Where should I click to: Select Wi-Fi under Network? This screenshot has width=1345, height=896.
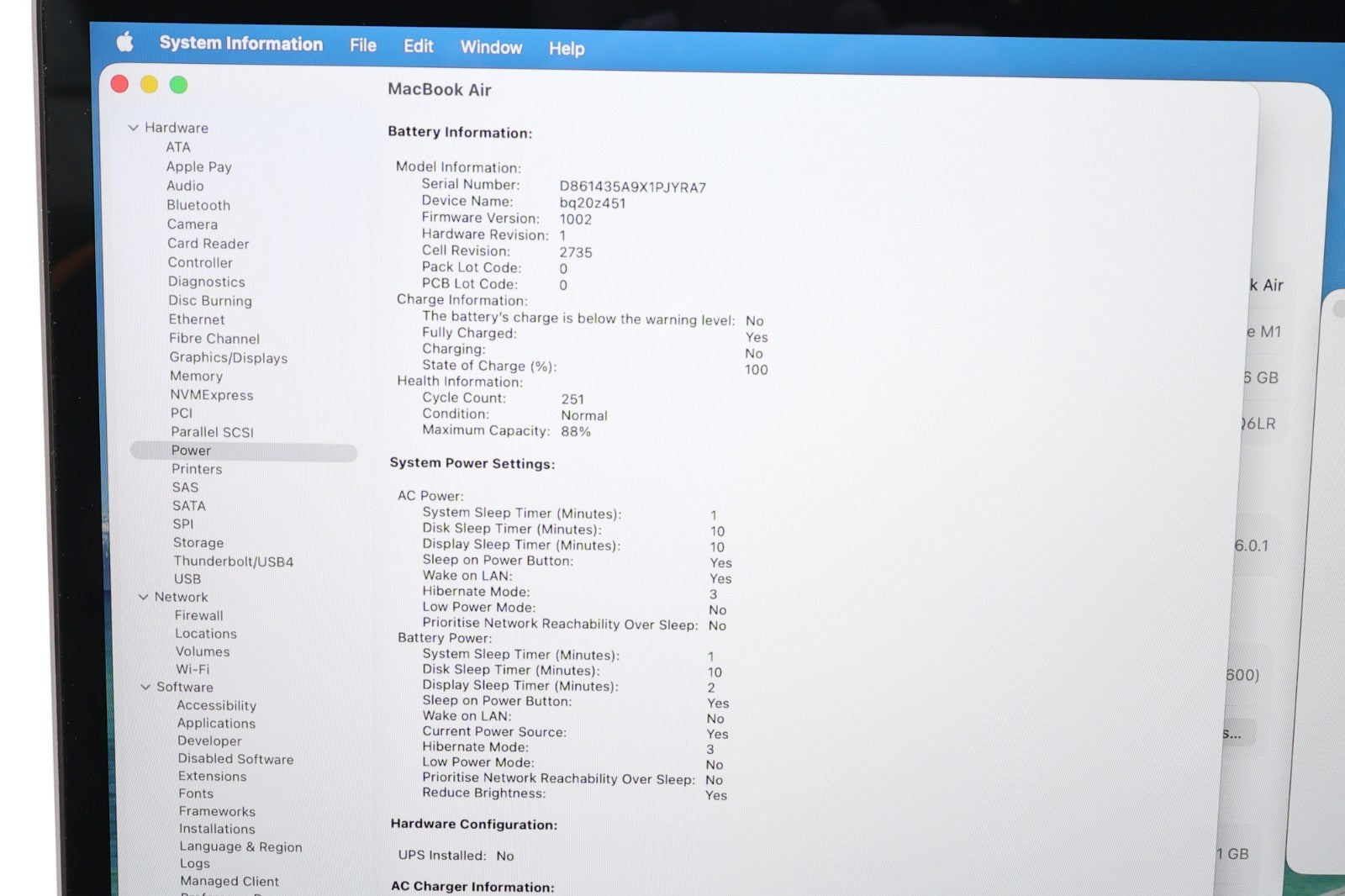(193, 669)
